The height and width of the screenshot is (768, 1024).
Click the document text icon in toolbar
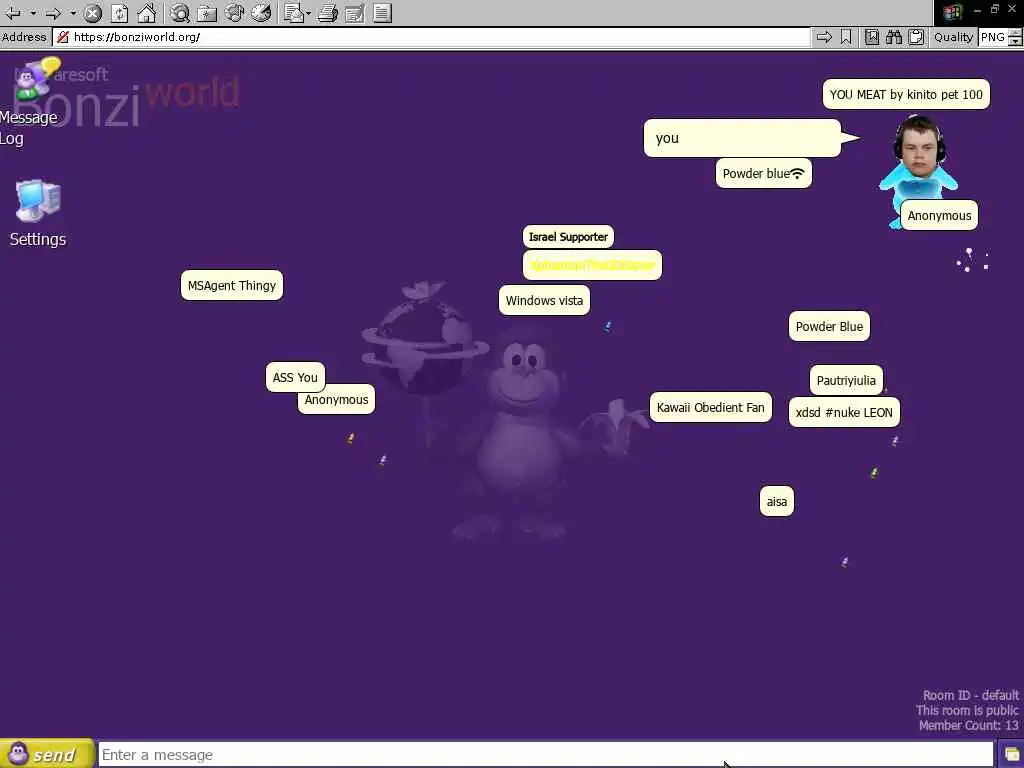coord(383,12)
